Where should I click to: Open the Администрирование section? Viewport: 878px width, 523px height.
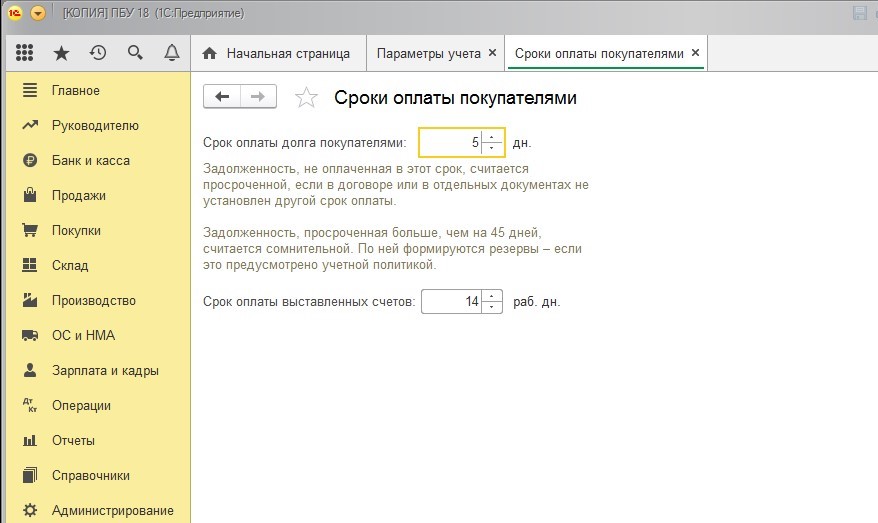pyautogui.click(x=112, y=511)
